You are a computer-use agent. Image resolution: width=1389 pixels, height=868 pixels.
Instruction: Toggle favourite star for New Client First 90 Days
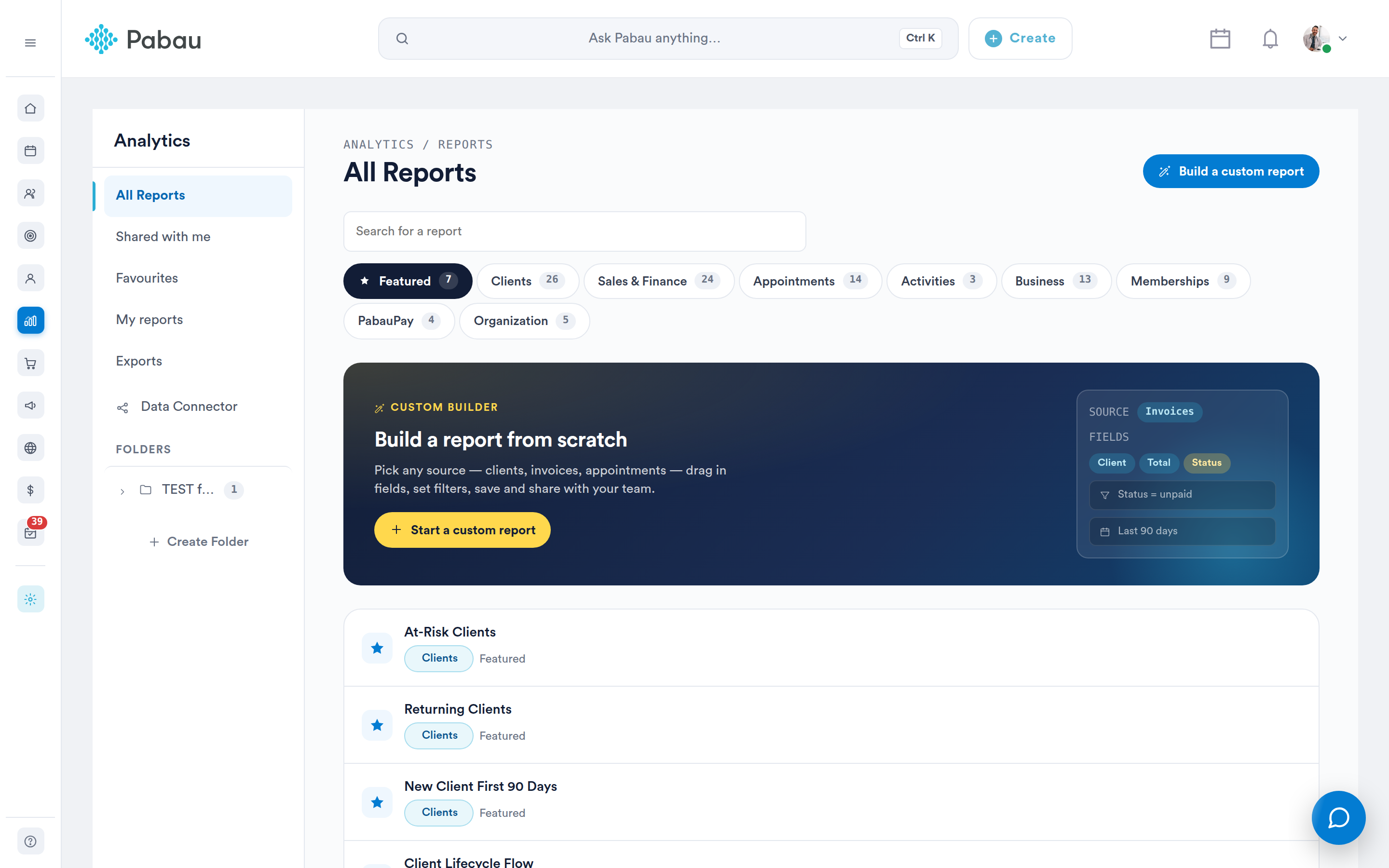coord(377,802)
